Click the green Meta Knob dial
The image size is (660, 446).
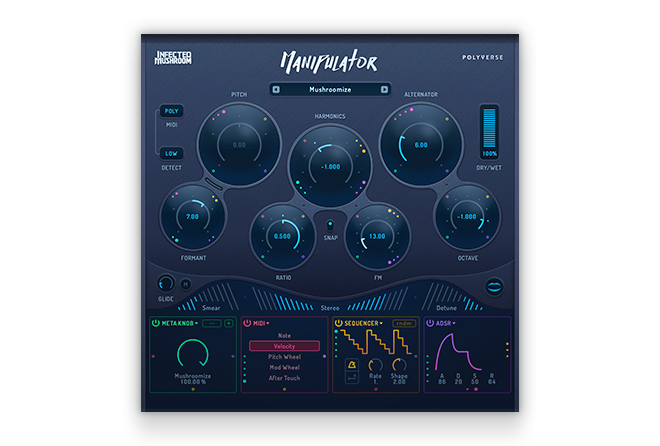(x=192, y=354)
